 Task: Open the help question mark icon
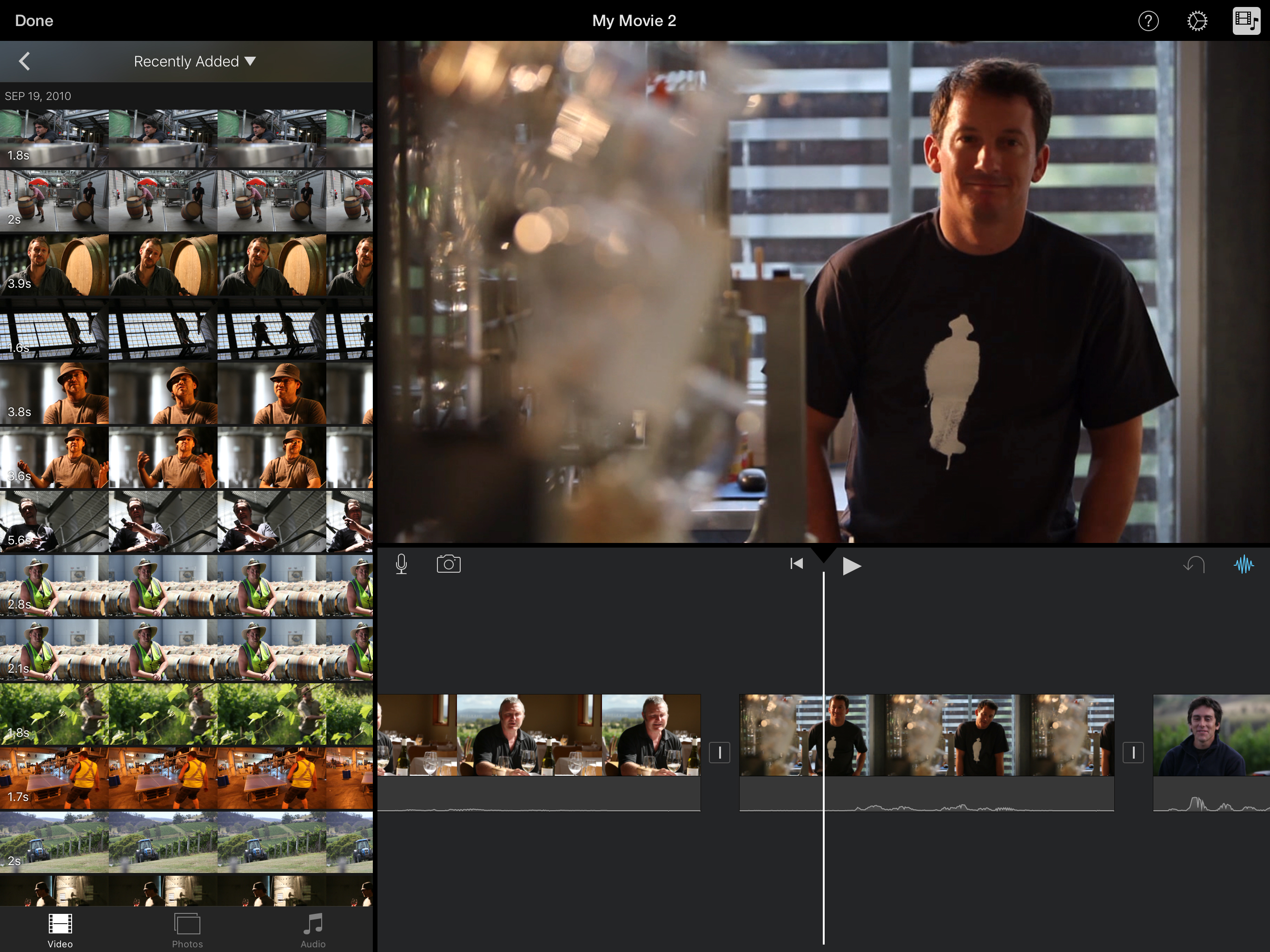coord(1148,21)
